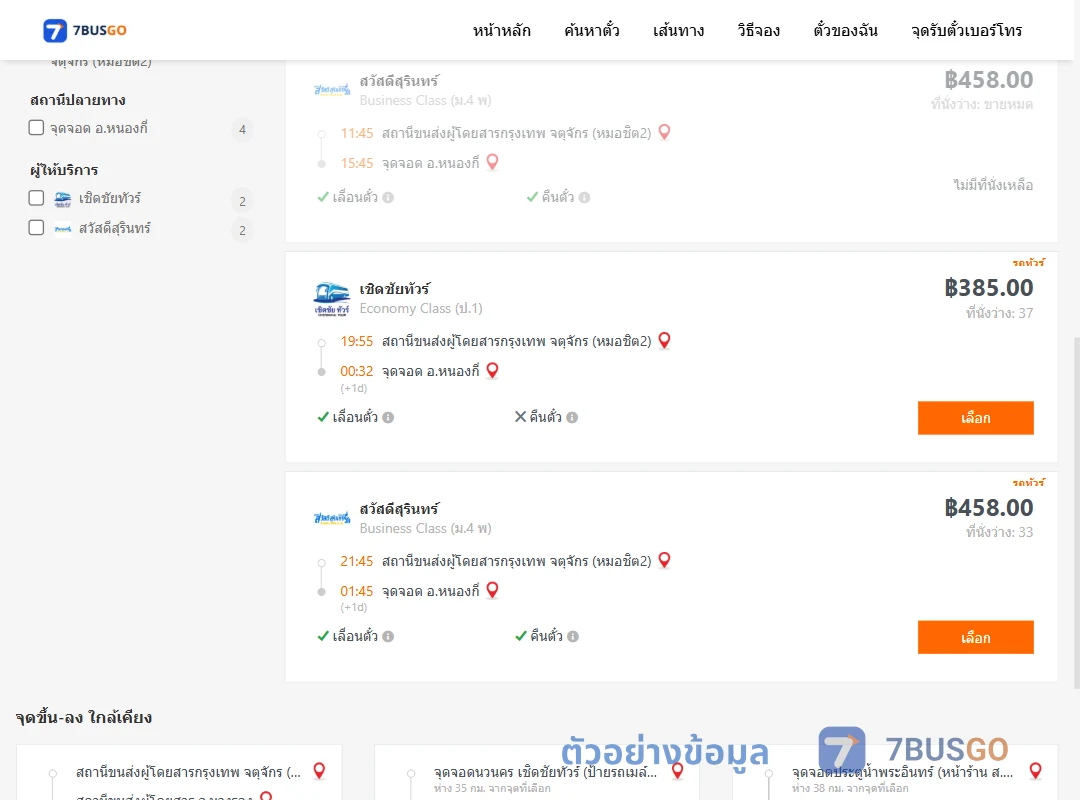
Task: Tick the เชิดชัยทัวร์ operator filter checkbox
Action: click(x=37, y=198)
